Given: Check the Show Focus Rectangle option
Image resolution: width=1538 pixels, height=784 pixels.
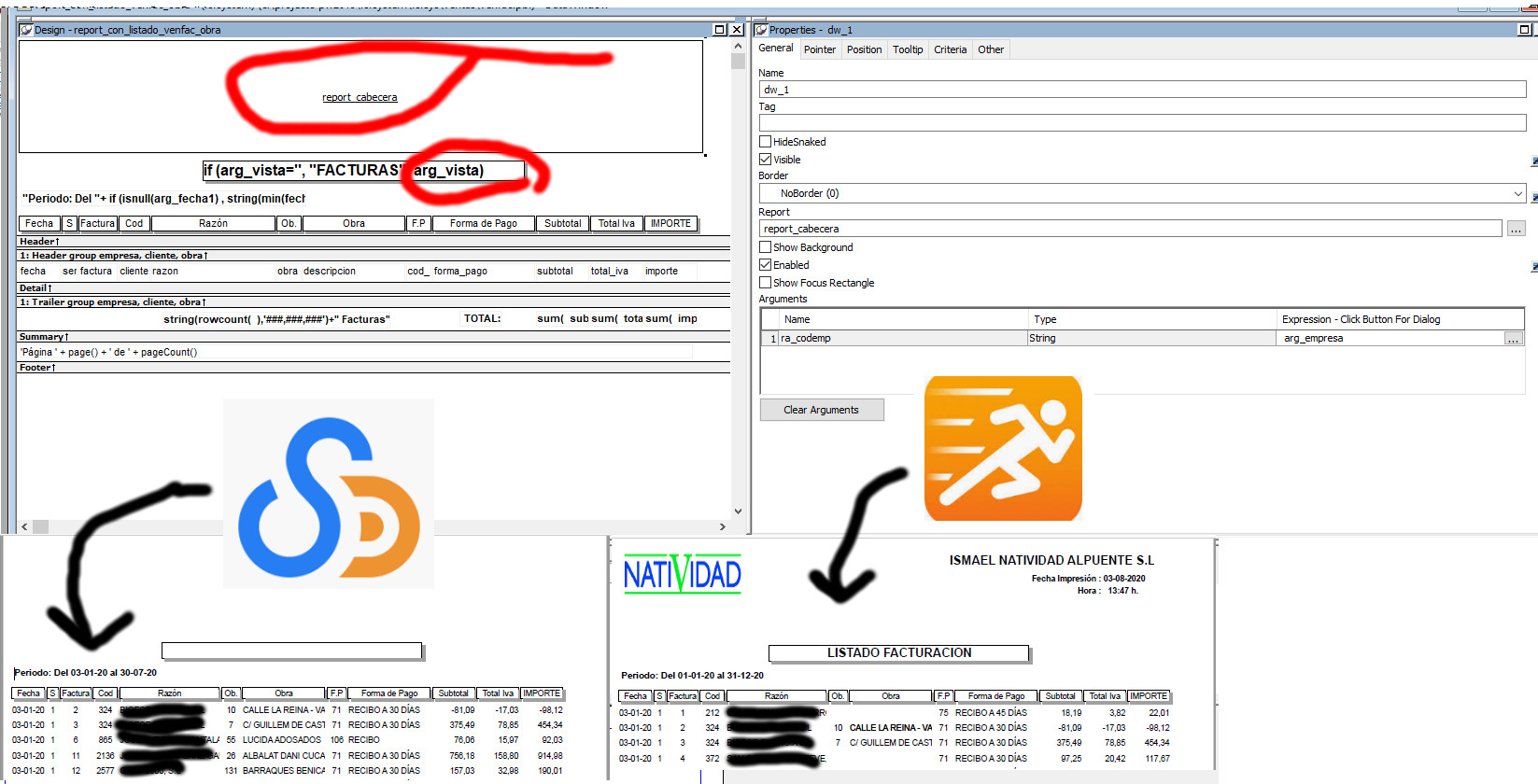Looking at the screenshot, I should point(766,283).
